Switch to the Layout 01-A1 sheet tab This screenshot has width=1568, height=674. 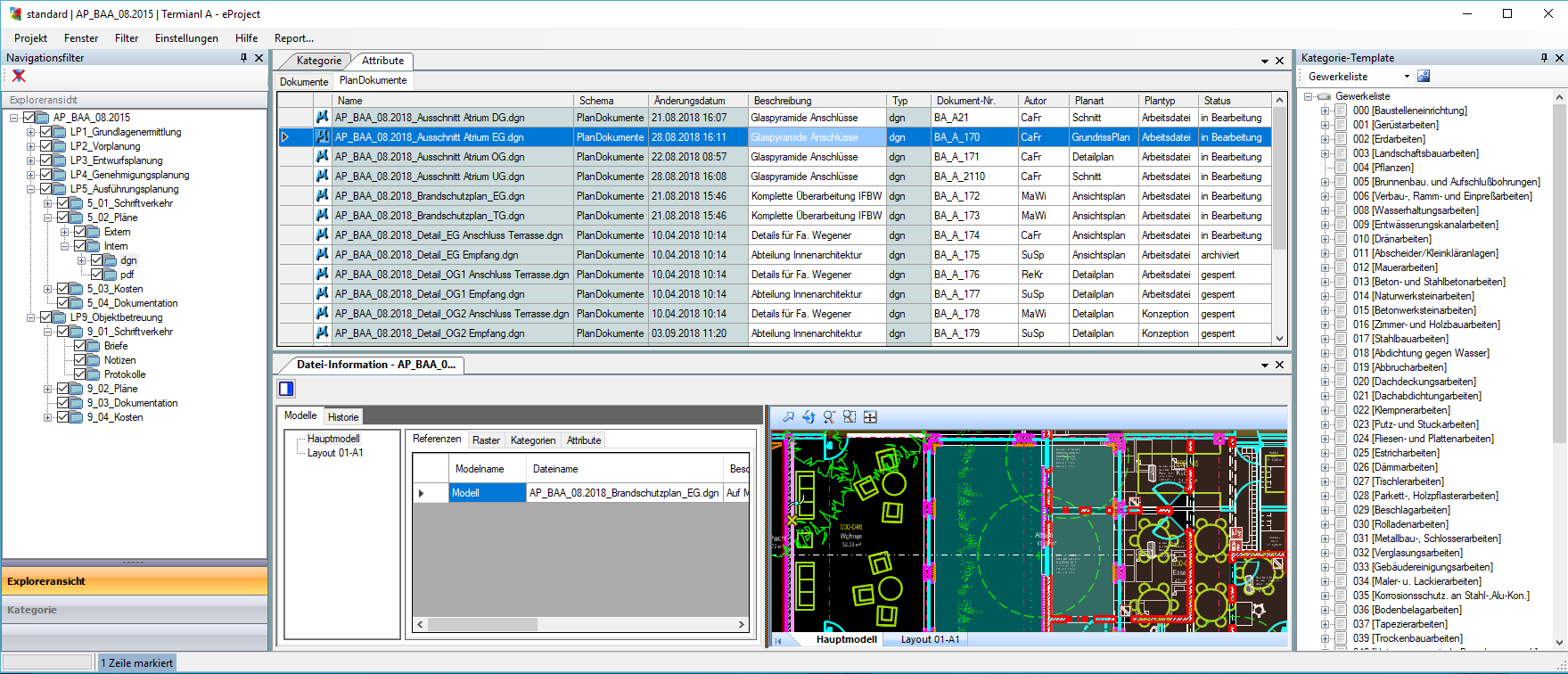point(930,639)
